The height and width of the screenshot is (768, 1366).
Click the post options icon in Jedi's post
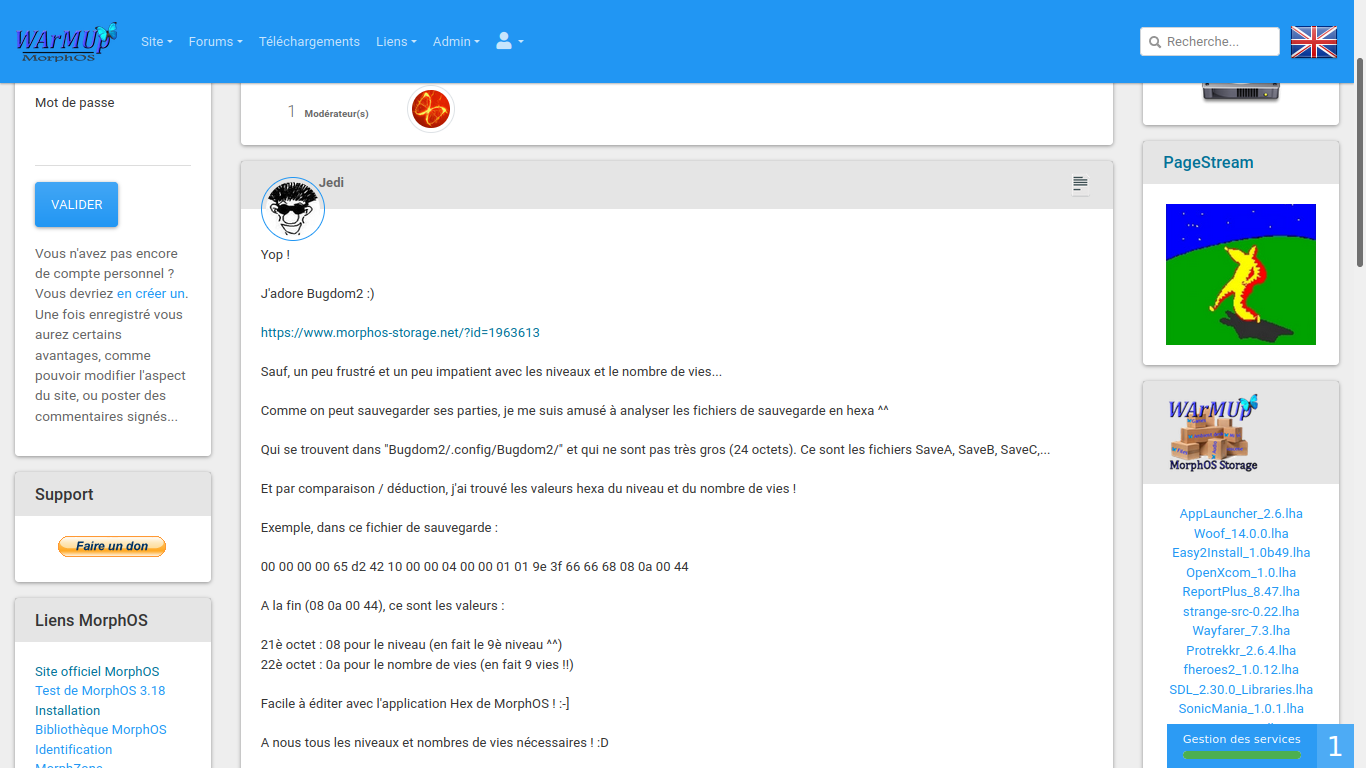point(1080,184)
